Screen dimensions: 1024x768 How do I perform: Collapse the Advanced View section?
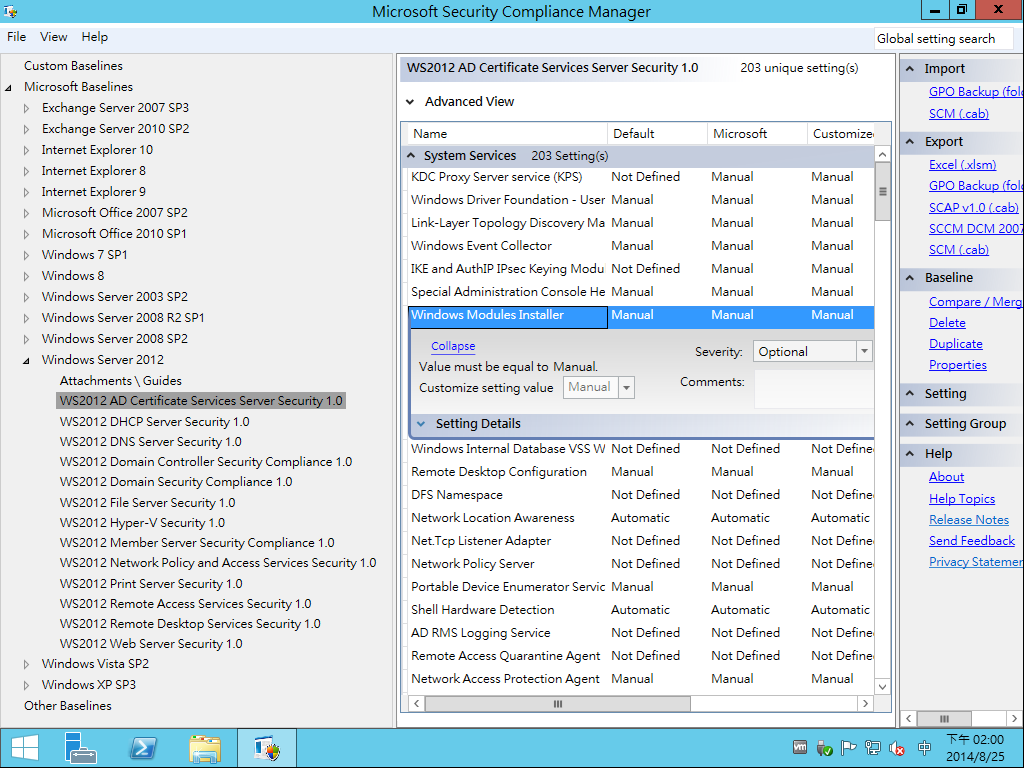(410, 102)
